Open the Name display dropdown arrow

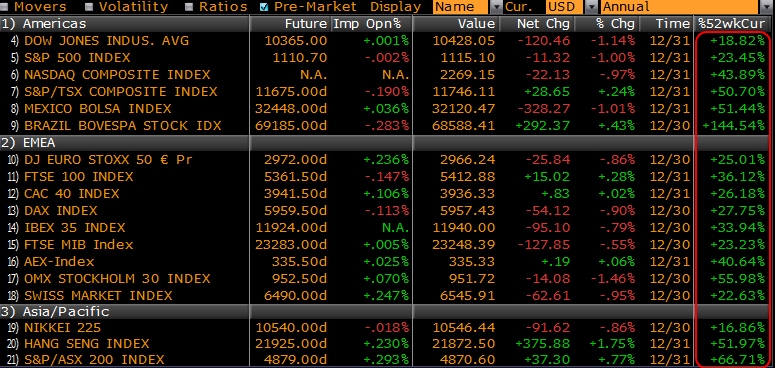point(495,7)
